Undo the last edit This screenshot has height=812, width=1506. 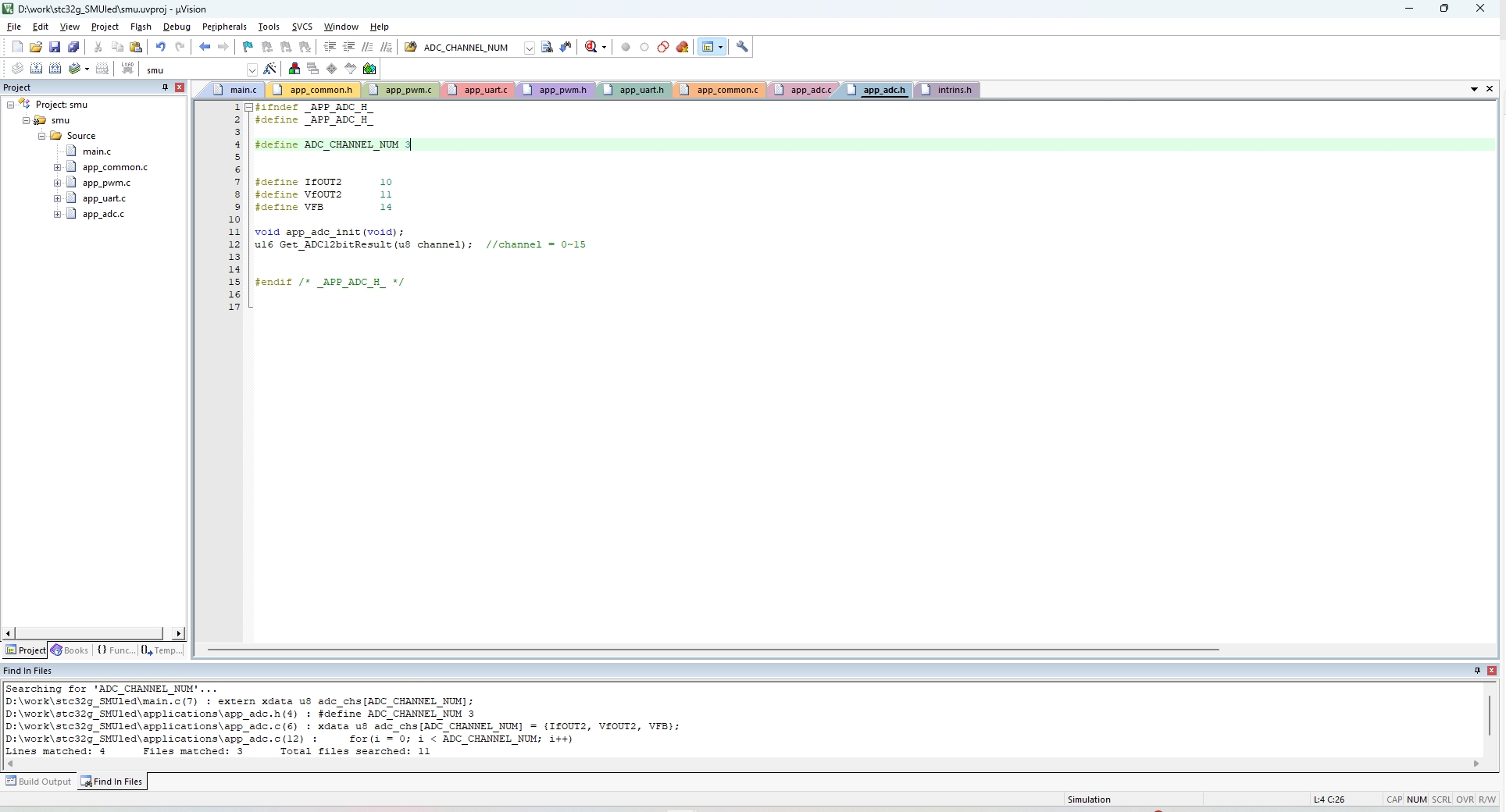pos(161,47)
